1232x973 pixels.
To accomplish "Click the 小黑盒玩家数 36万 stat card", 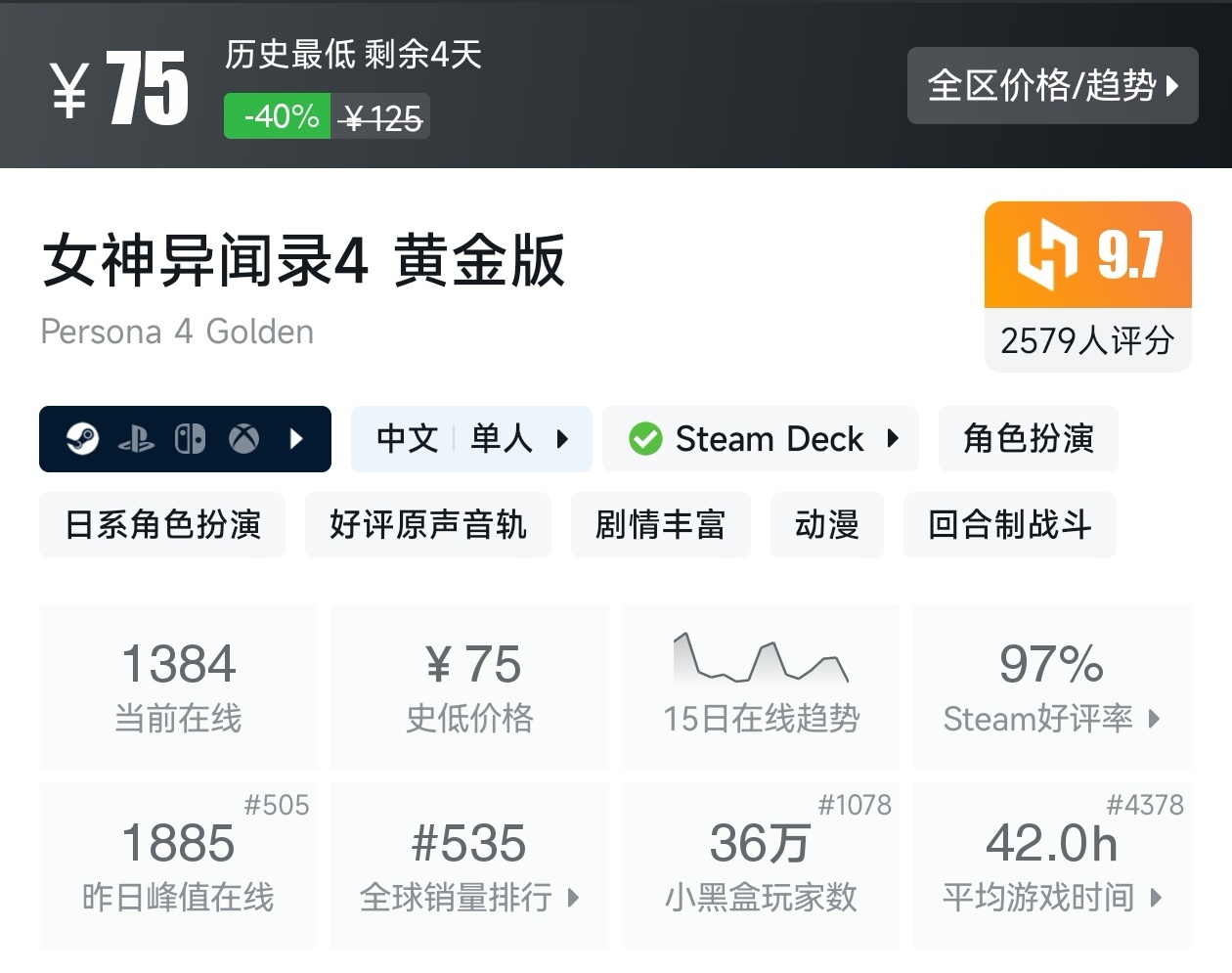I will click(761, 865).
